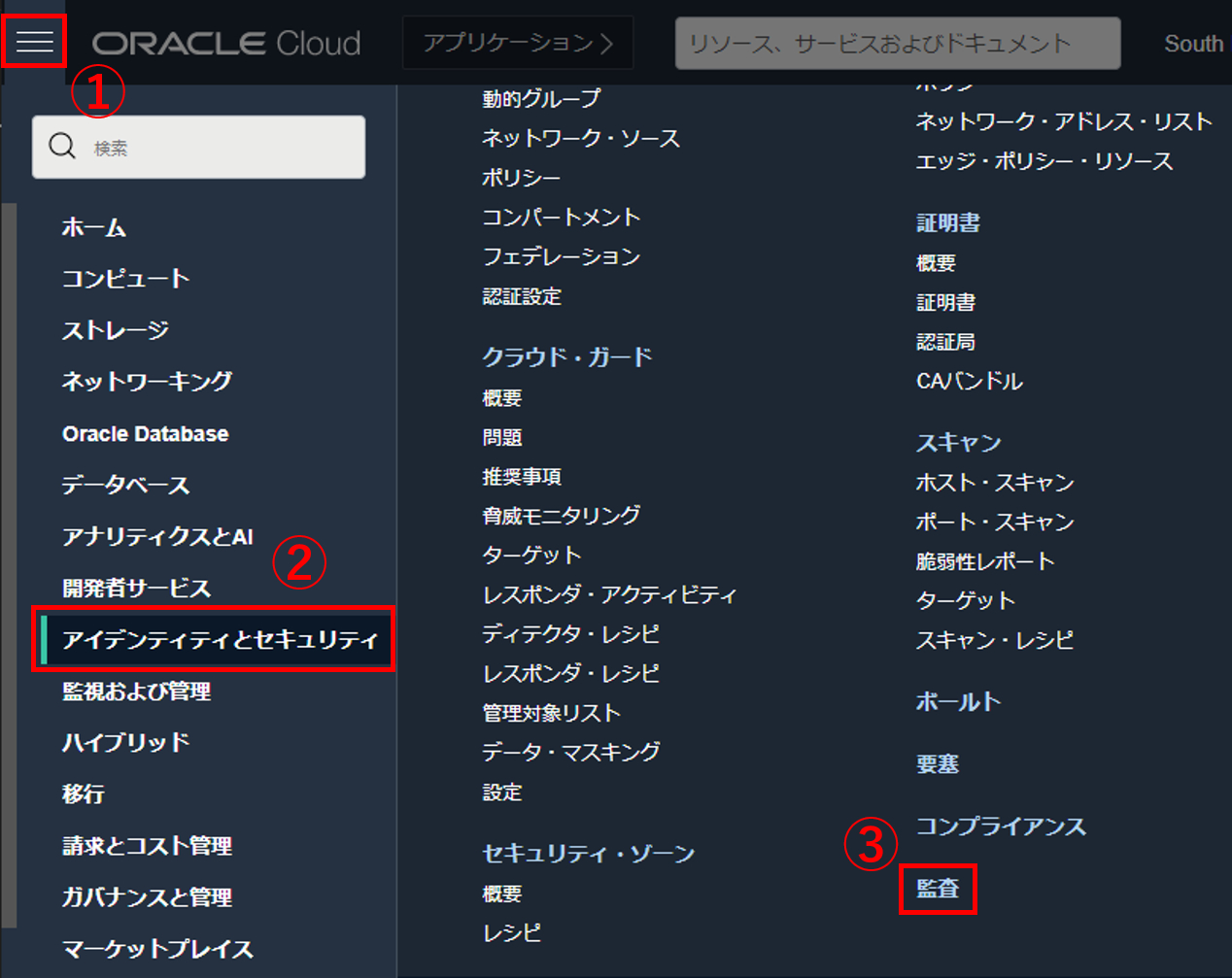The image size is (1232, 978).
Task: Open the South region selector
Action: click(x=1193, y=44)
